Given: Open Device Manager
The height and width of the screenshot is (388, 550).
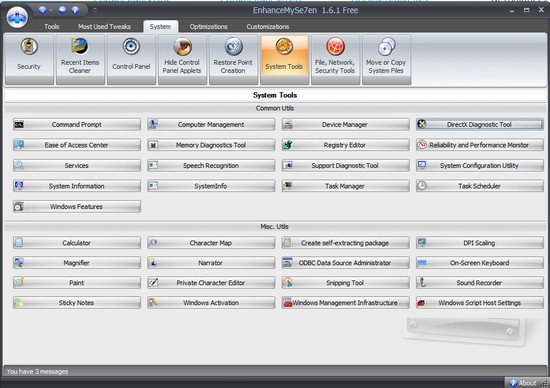Looking at the screenshot, I should [346, 125].
